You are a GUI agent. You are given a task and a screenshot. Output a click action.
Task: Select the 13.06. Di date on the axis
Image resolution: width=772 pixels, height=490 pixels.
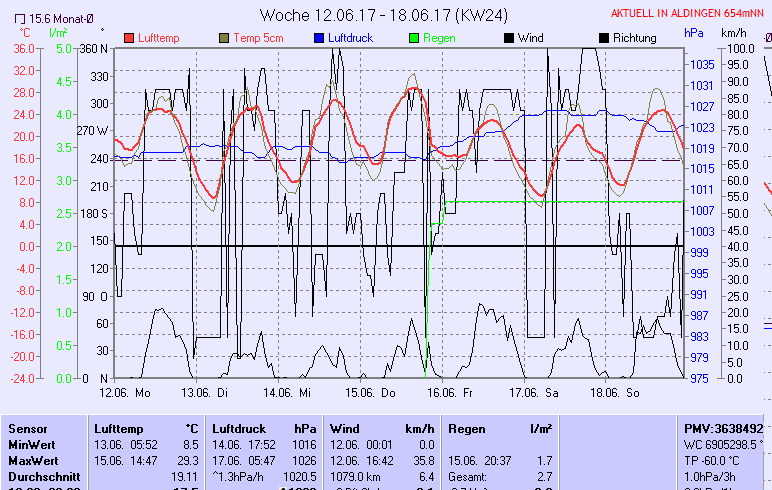[x=208, y=393]
